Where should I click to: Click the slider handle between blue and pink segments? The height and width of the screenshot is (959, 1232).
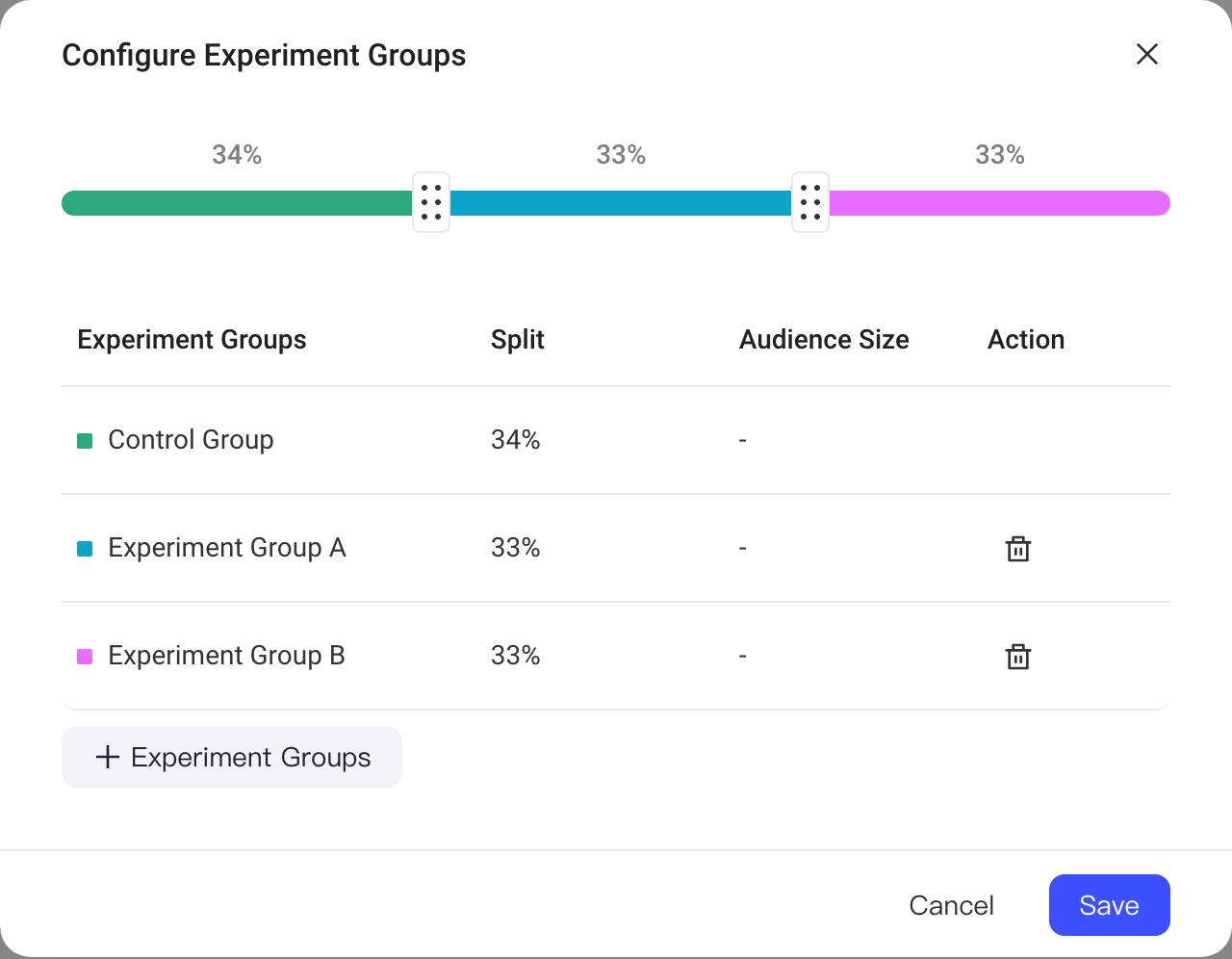point(810,202)
